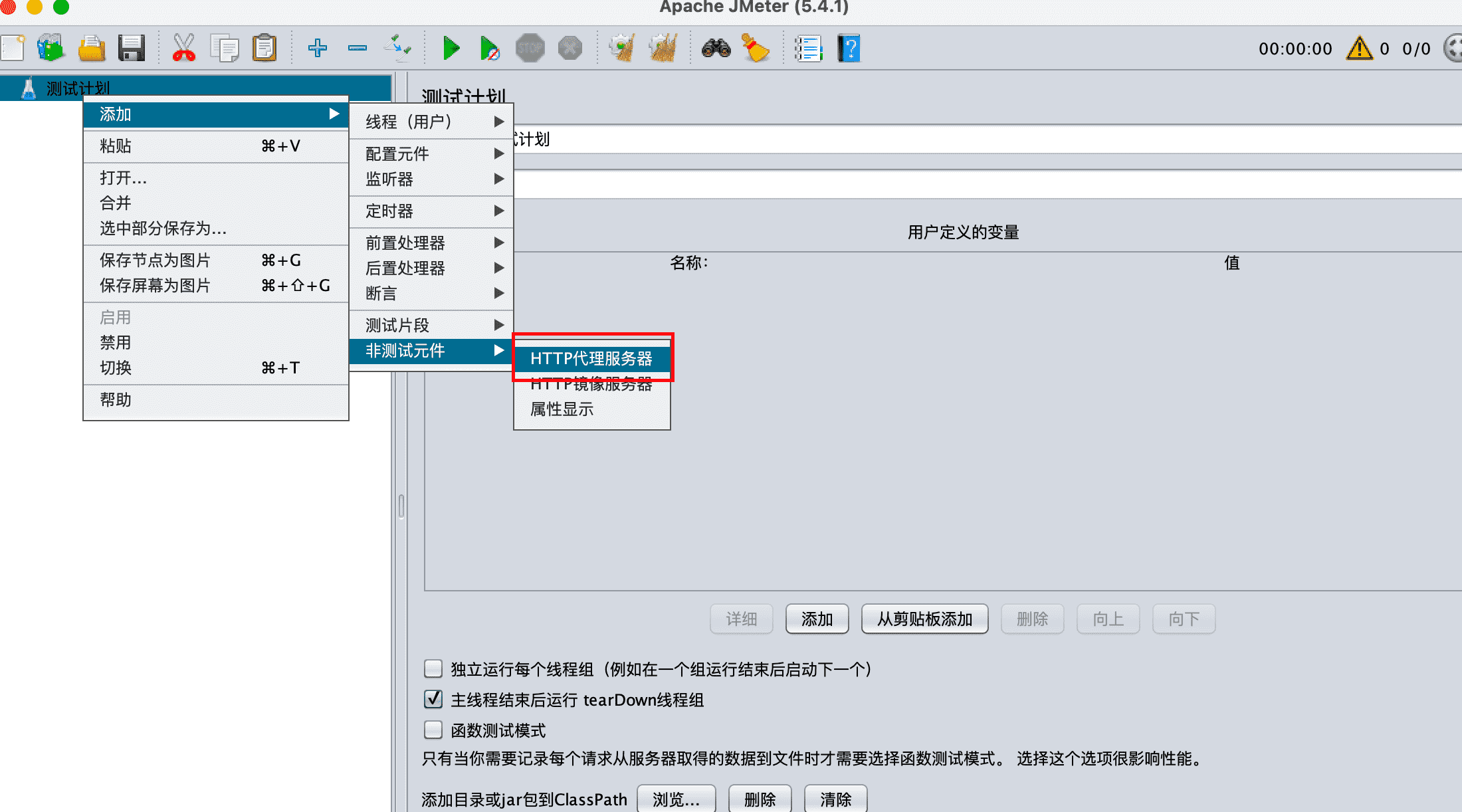This screenshot has height=812, width=1462.
Task: Click the Cut scissors icon
Action: [184, 48]
